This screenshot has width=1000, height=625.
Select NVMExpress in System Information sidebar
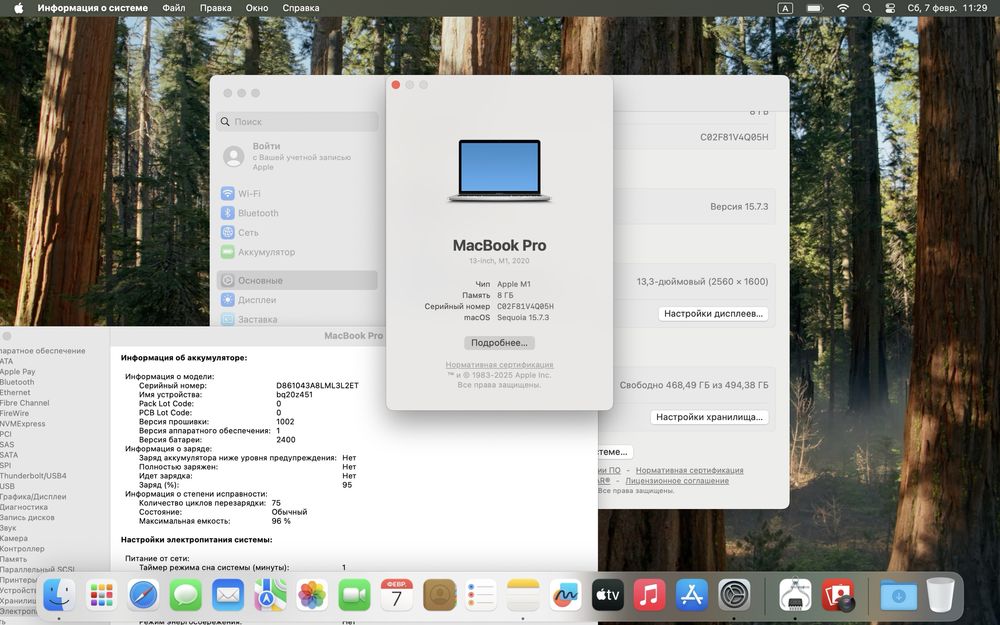[23, 423]
